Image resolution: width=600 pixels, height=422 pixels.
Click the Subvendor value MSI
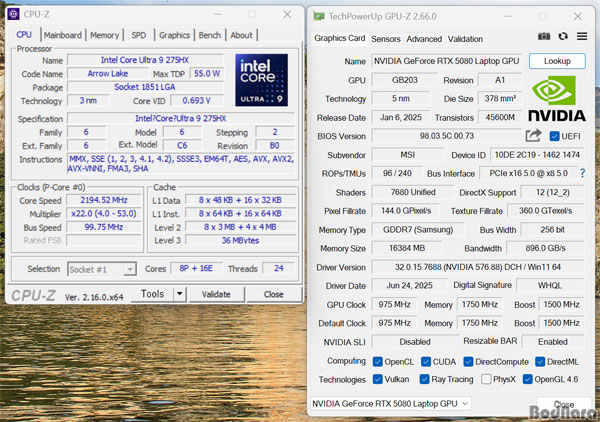click(408, 155)
